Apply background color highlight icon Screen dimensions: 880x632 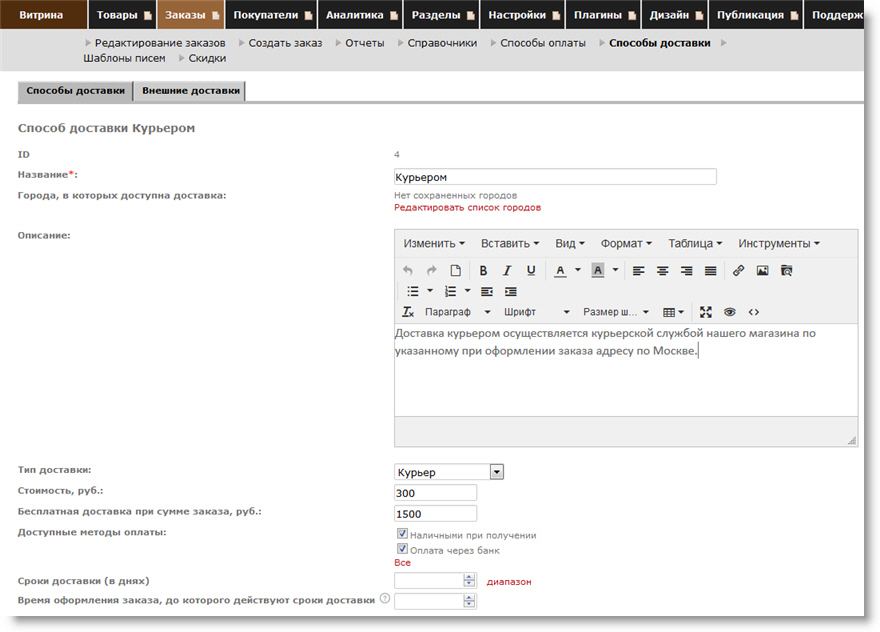598,271
